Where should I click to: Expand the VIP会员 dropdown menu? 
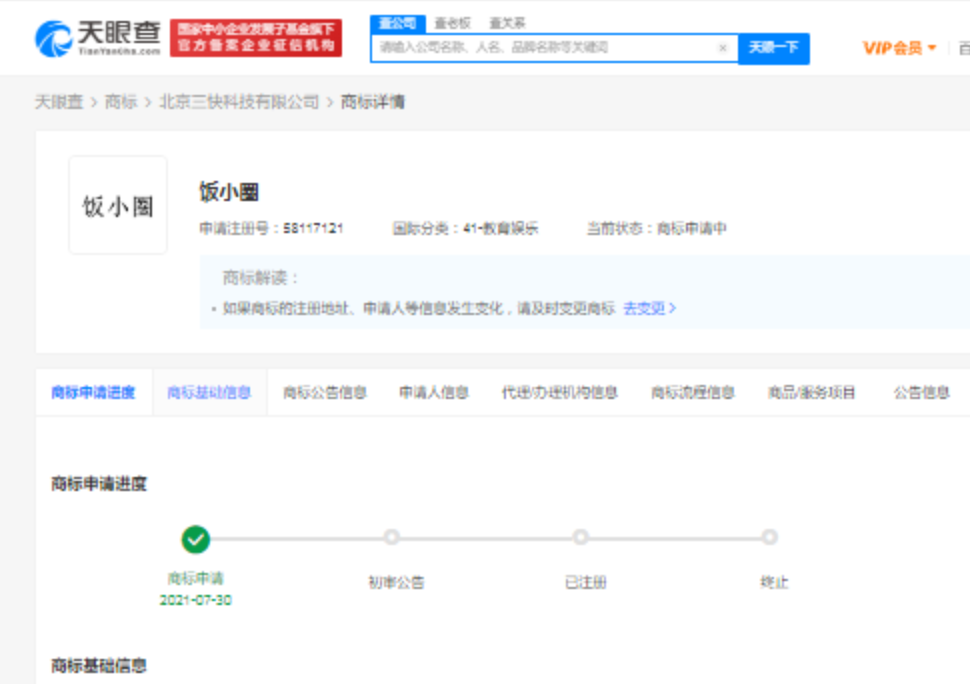pos(899,48)
